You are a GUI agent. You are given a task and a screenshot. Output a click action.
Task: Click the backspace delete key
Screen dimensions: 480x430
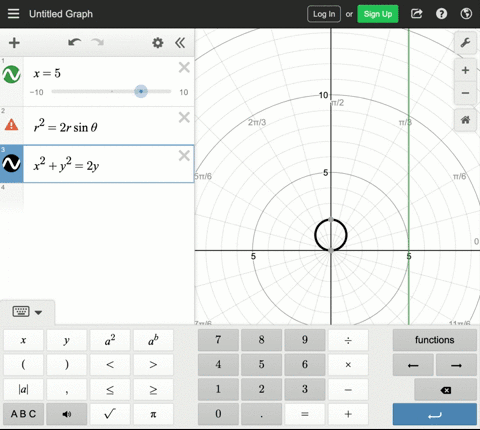[445, 390]
